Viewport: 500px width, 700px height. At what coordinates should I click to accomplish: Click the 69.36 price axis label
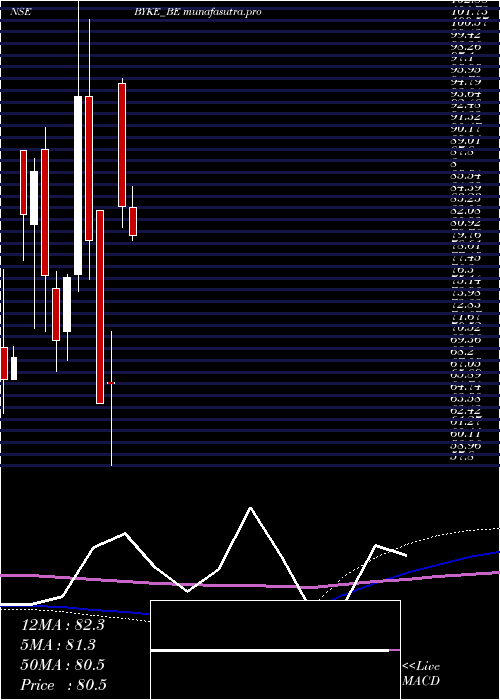pyautogui.click(x=467, y=340)
